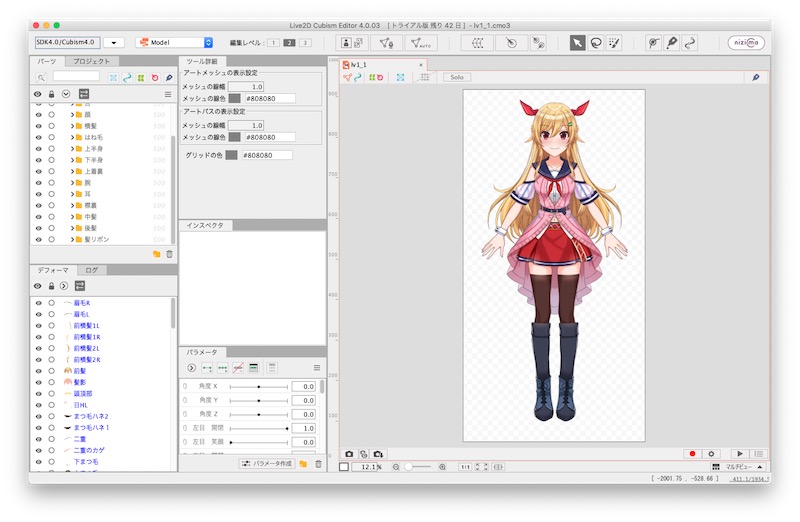Click the red rotation icon in the parts palette
The height and width of the screenshot is (522, 800).
[x=155, y=78]
